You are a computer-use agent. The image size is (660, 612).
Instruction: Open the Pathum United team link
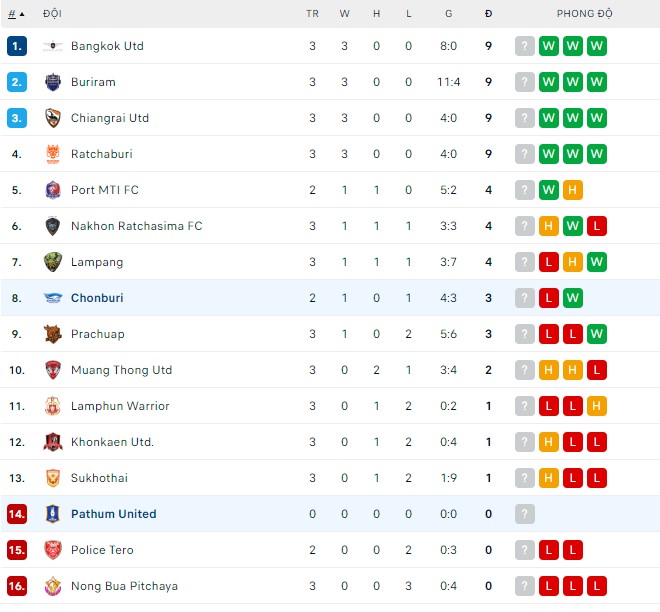coord(113,514)
